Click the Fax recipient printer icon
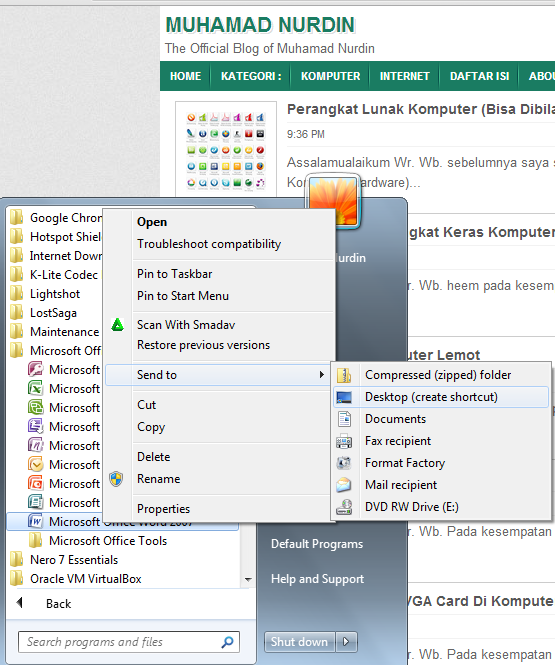 344,441
